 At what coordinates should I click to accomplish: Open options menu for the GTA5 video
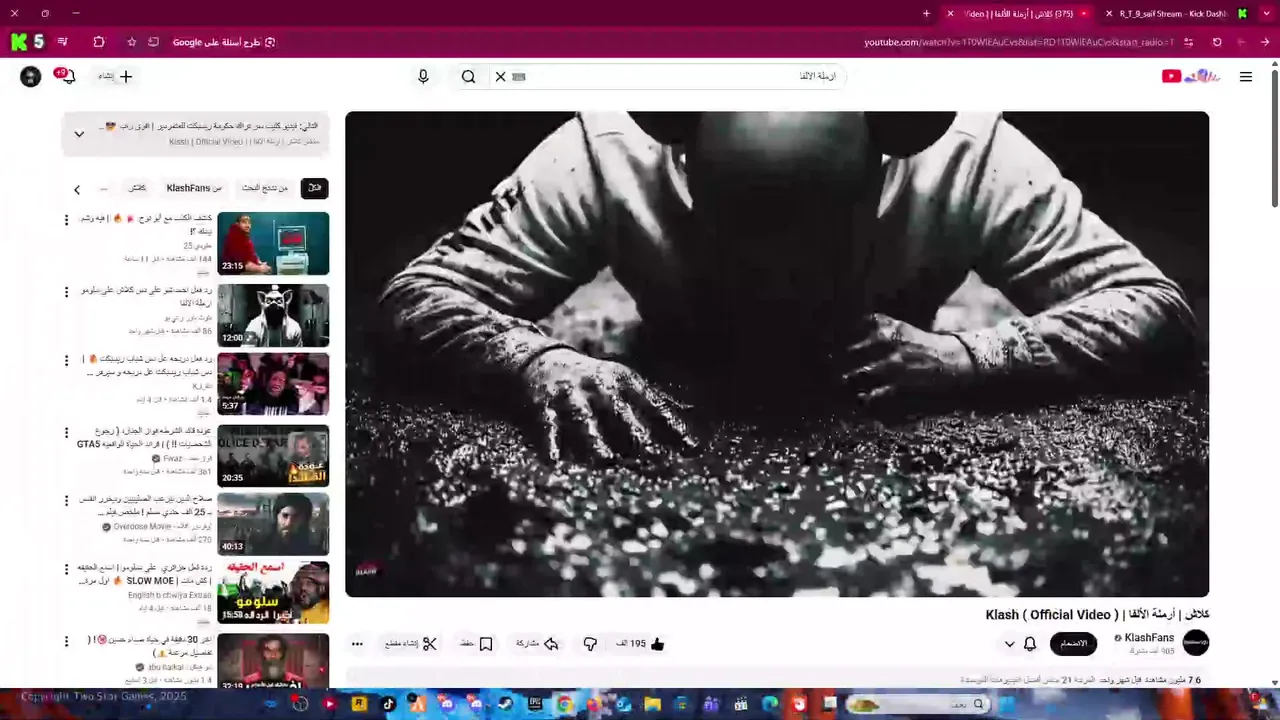67,432
